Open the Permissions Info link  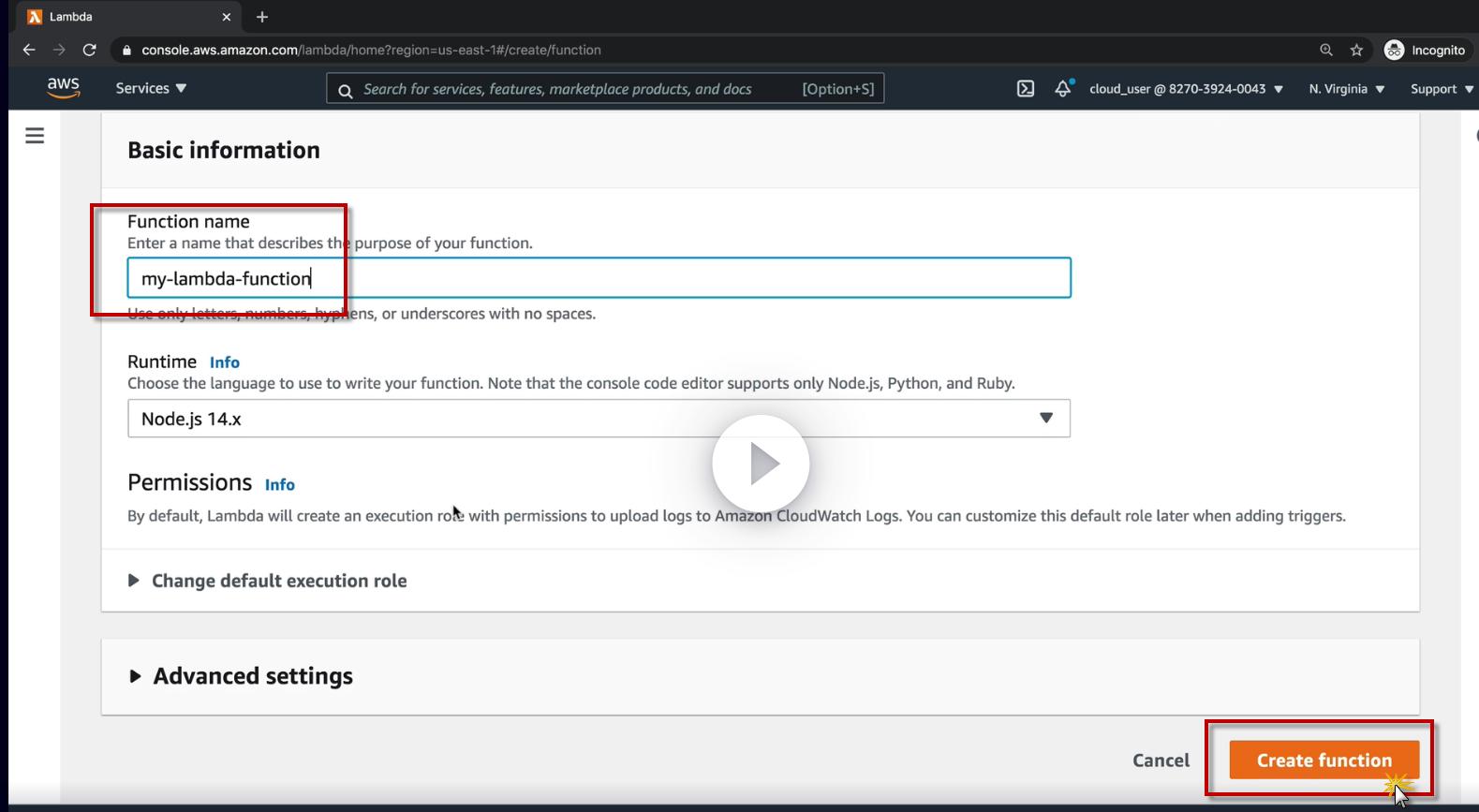(x=280, y=484)
